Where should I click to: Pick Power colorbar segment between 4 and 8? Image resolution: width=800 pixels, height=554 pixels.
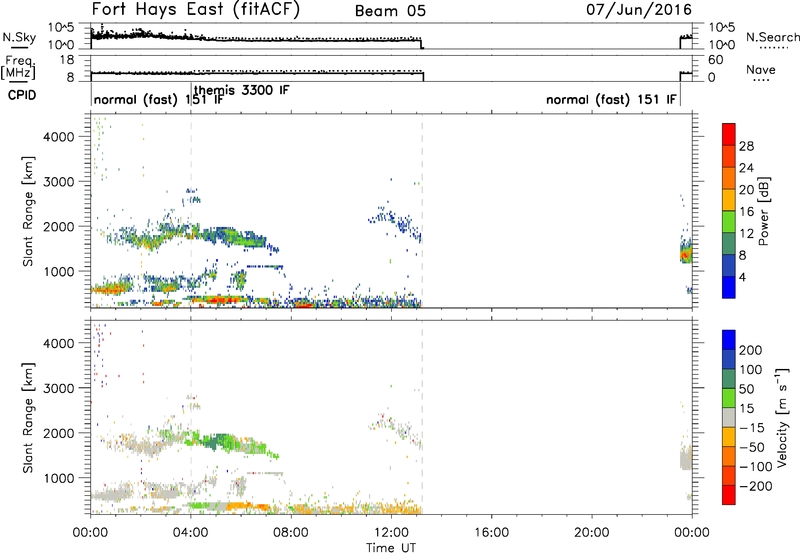[729, 266]
